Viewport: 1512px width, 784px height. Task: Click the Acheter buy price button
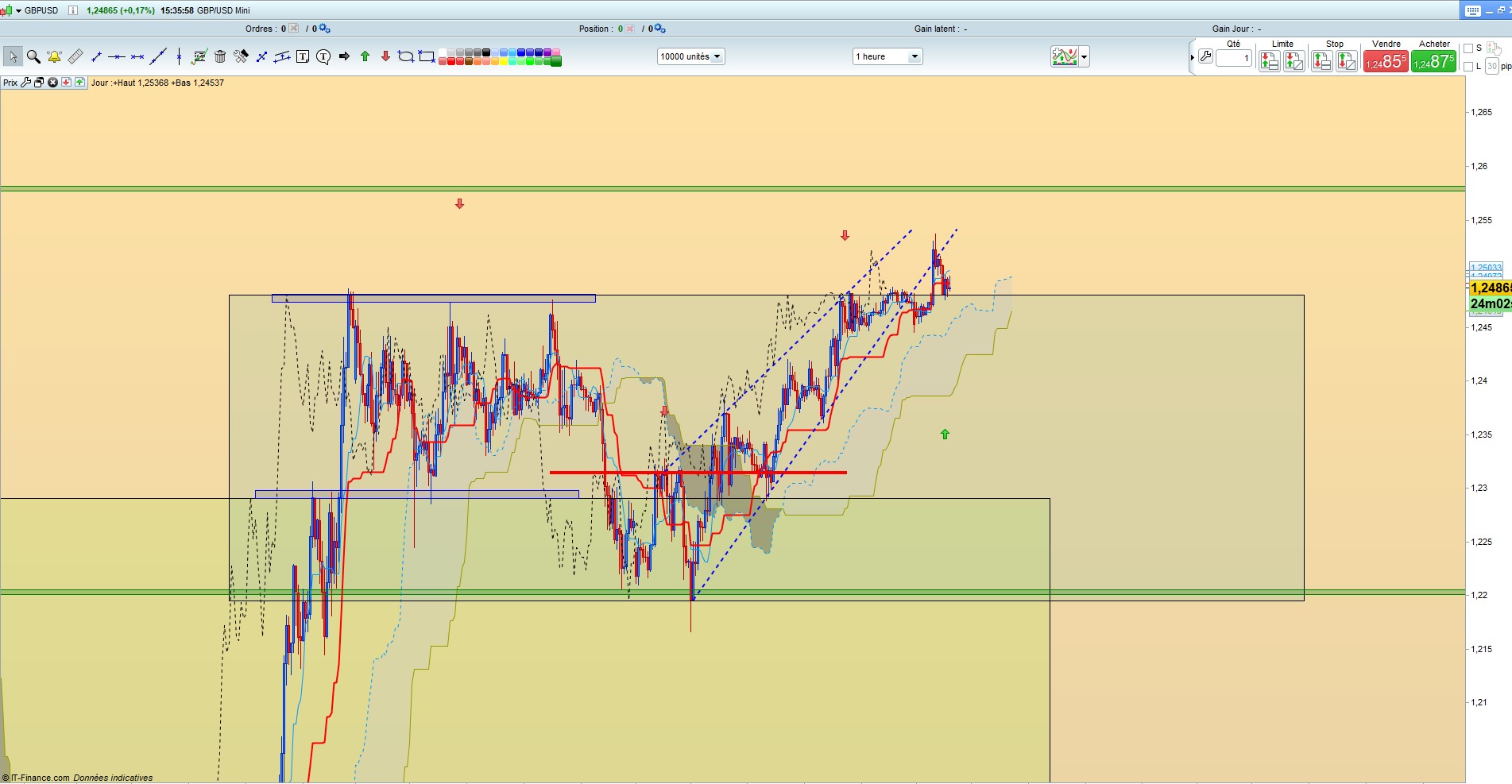coord(1433,61)
